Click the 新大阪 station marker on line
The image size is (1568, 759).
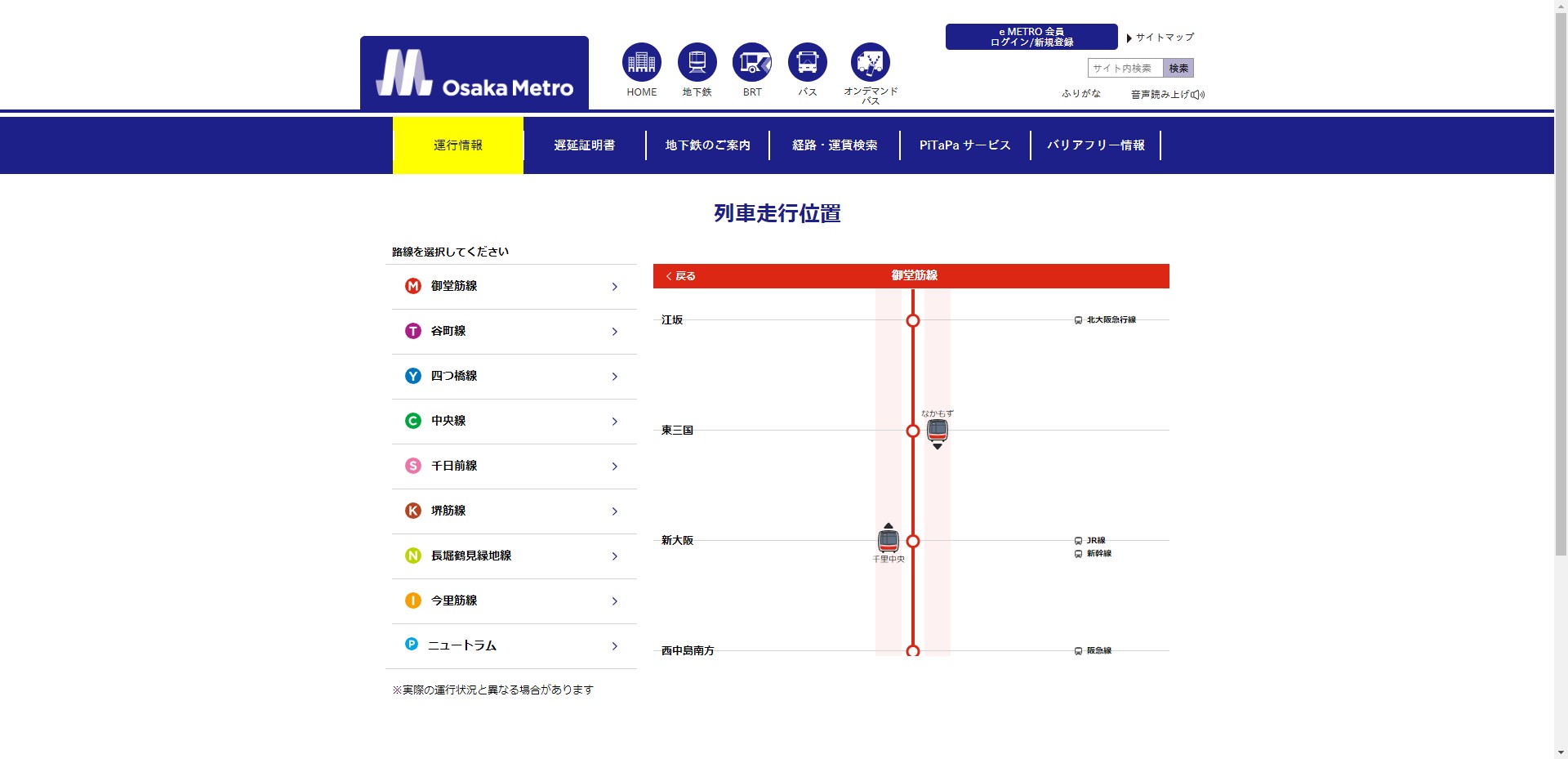913,541
